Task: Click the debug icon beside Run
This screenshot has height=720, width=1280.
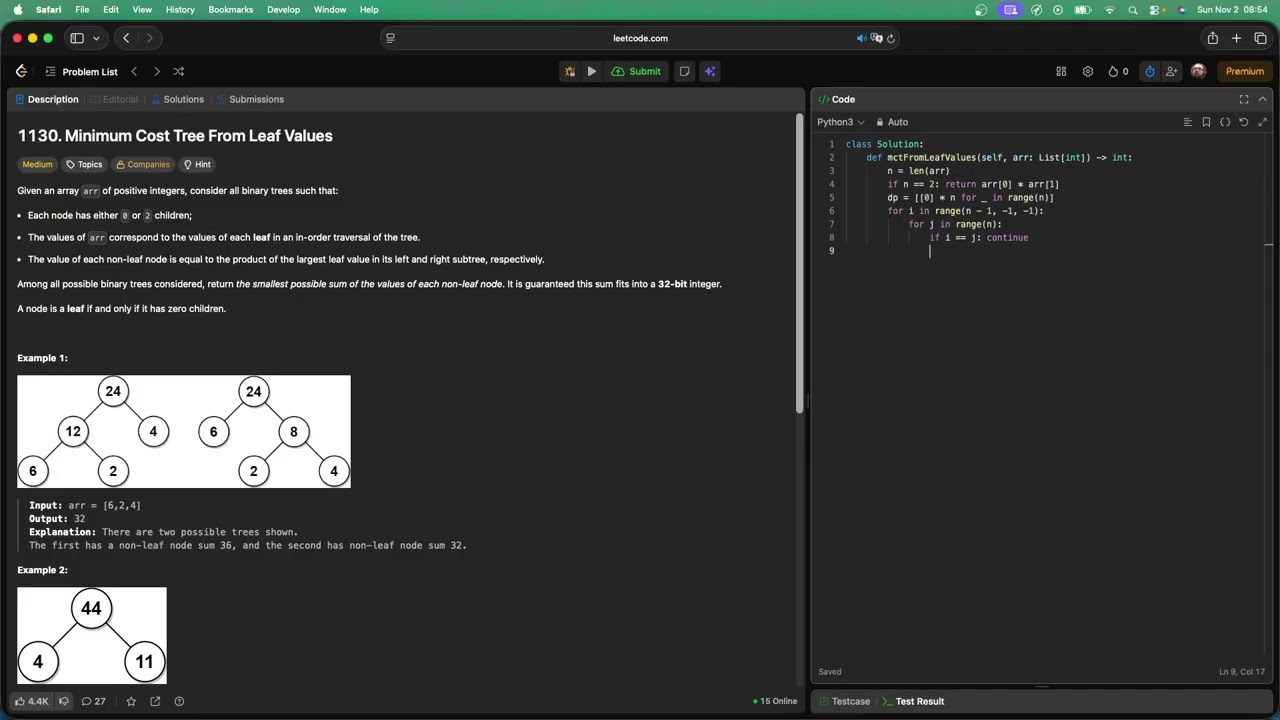Action: pos(569,71)
